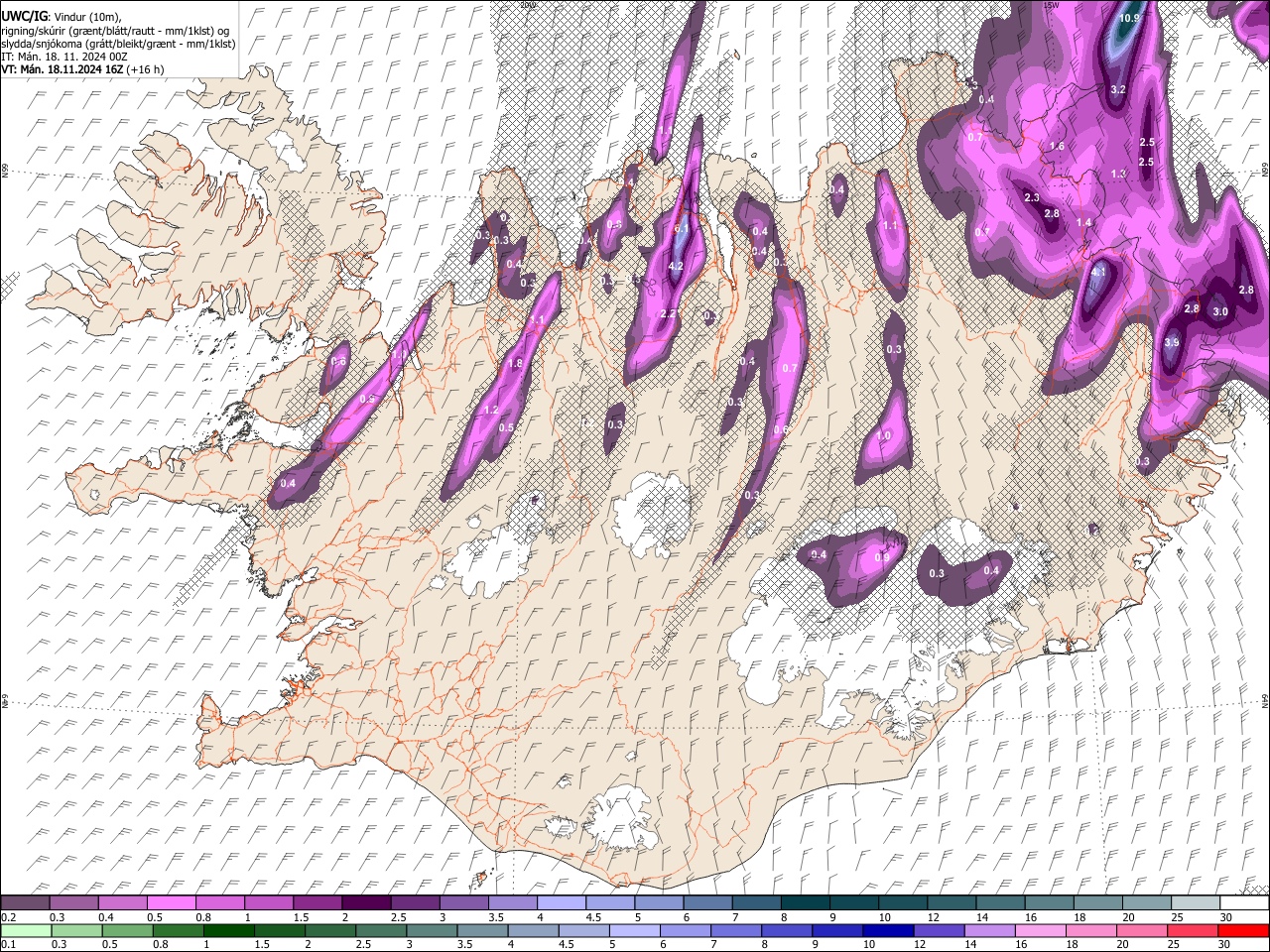Image resolution: width=1270 pixels, height=952 pixels.
Task: Select the lavender snow swatch starting at 4
Action: 562,902
